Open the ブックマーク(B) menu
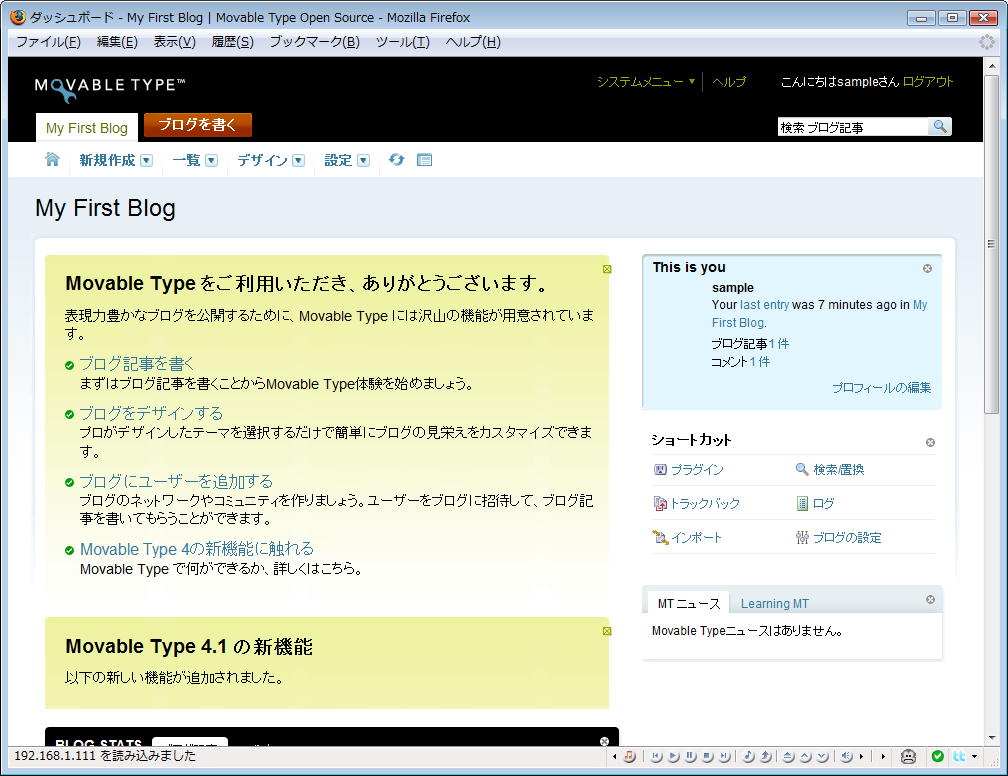 [x=314, y=42]
